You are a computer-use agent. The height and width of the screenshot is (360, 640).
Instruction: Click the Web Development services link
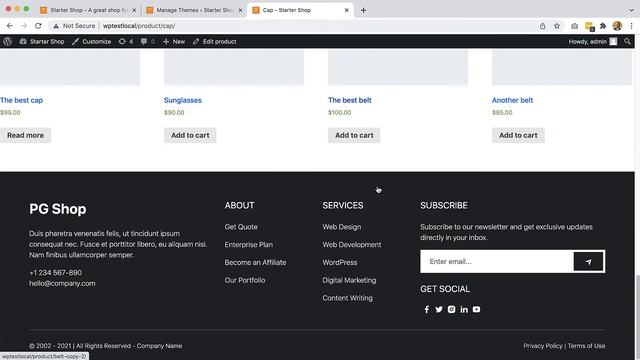(352, 244)
